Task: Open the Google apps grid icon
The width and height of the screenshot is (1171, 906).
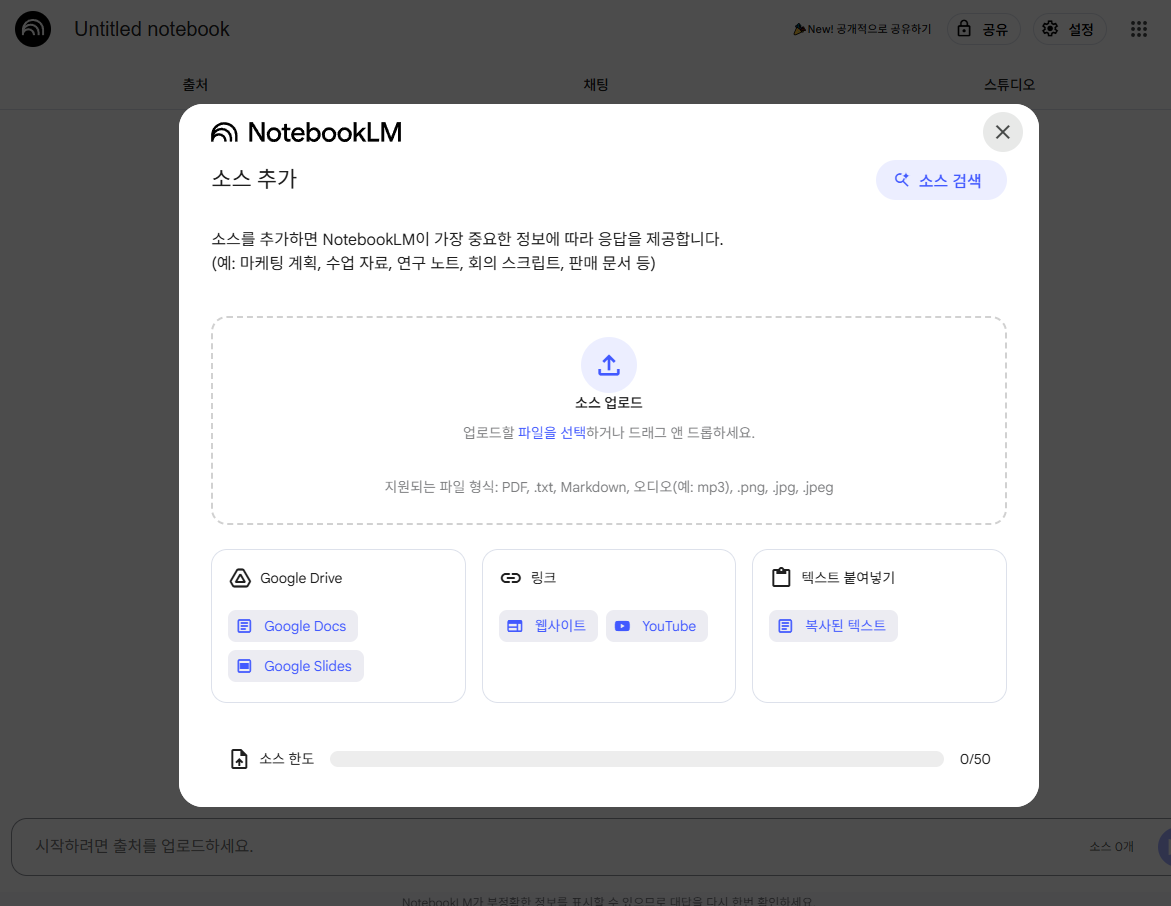Action: tap(1138, 29)
